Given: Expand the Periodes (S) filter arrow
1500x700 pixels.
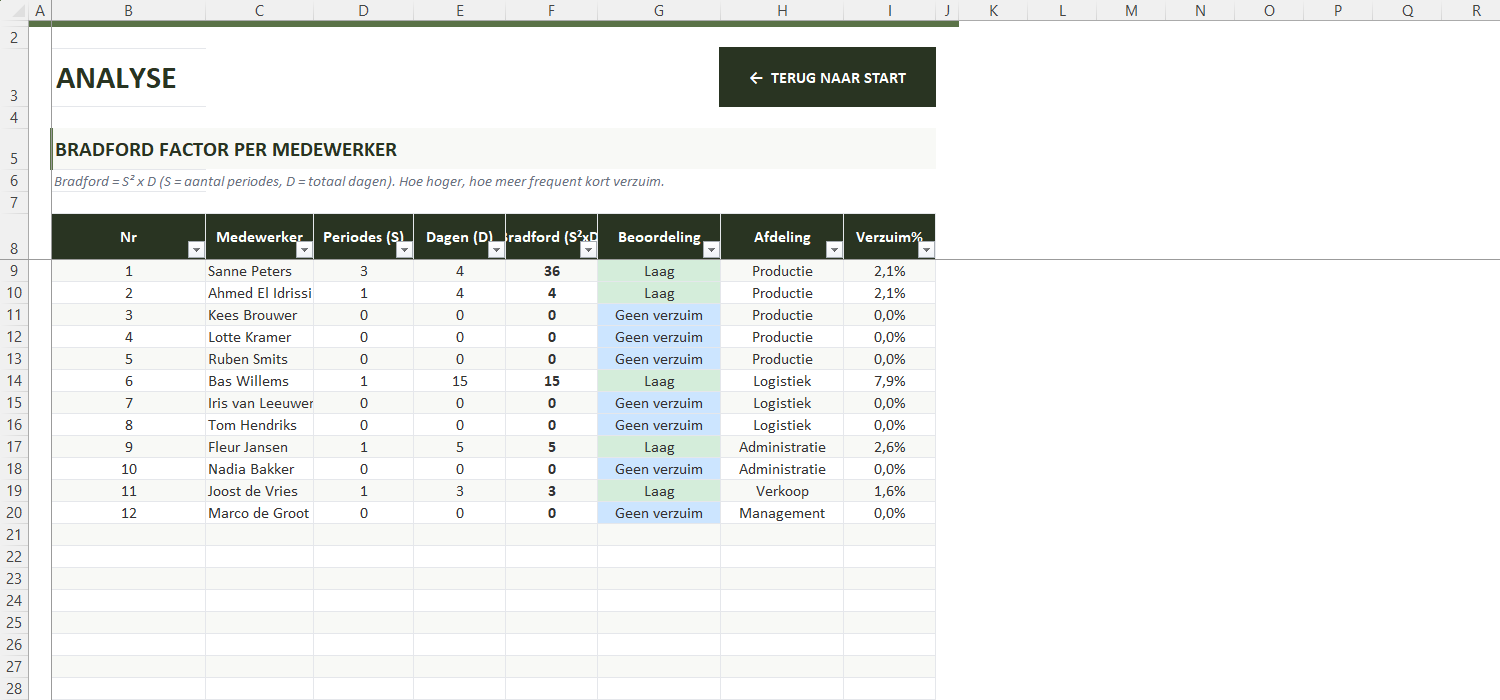Looking at the screenshot, I should (404, 250).
